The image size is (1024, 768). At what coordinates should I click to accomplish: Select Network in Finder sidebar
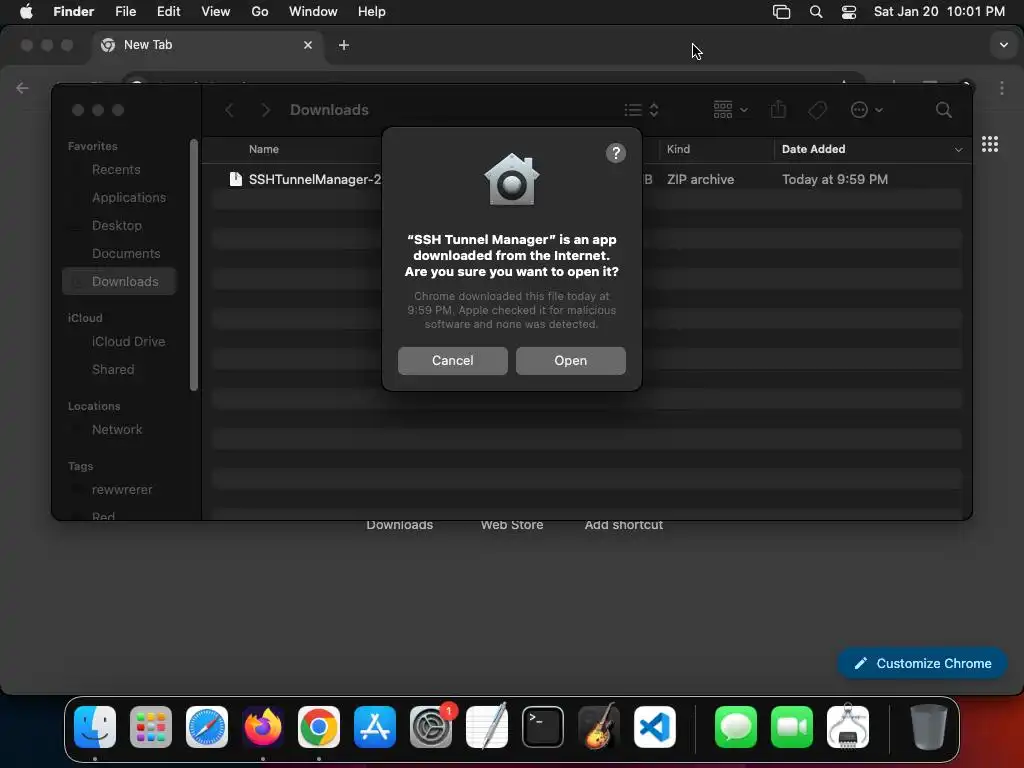(117, 430)
